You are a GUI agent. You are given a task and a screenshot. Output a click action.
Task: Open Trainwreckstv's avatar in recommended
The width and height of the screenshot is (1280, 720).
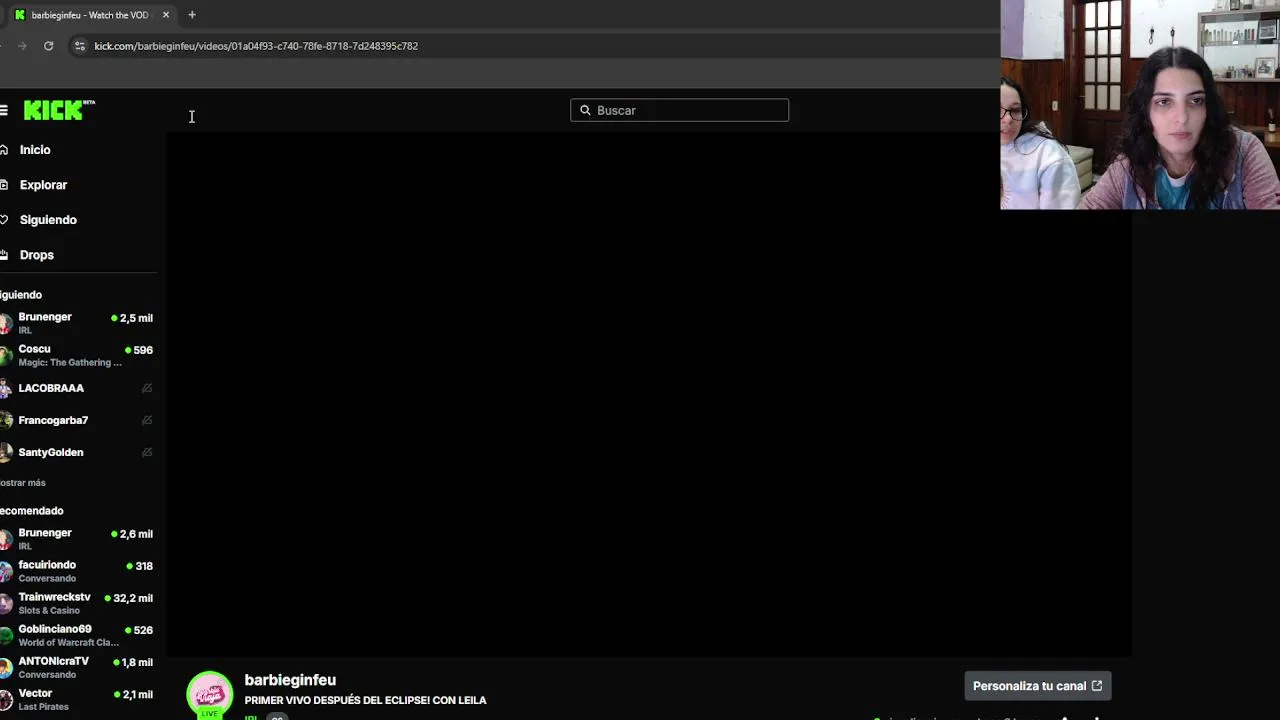(6, 603)
